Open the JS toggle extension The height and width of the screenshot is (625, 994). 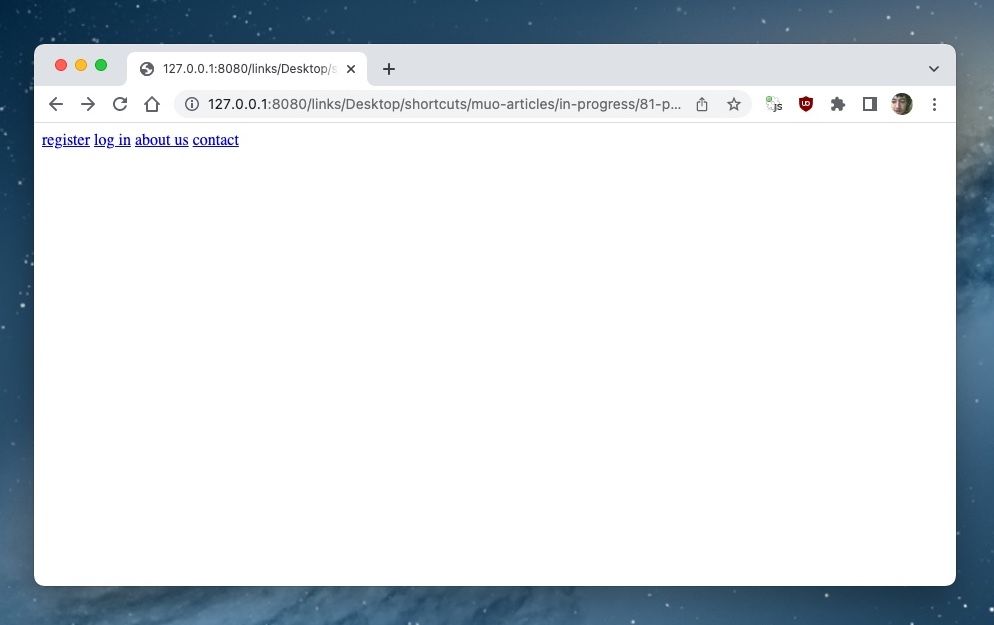(773, 104)
